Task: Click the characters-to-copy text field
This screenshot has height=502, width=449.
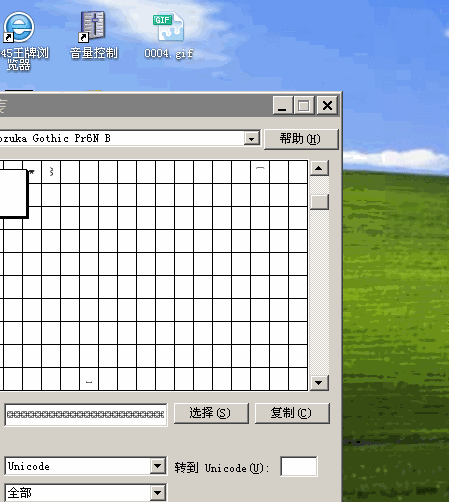Action: click(x=86, y=415)
